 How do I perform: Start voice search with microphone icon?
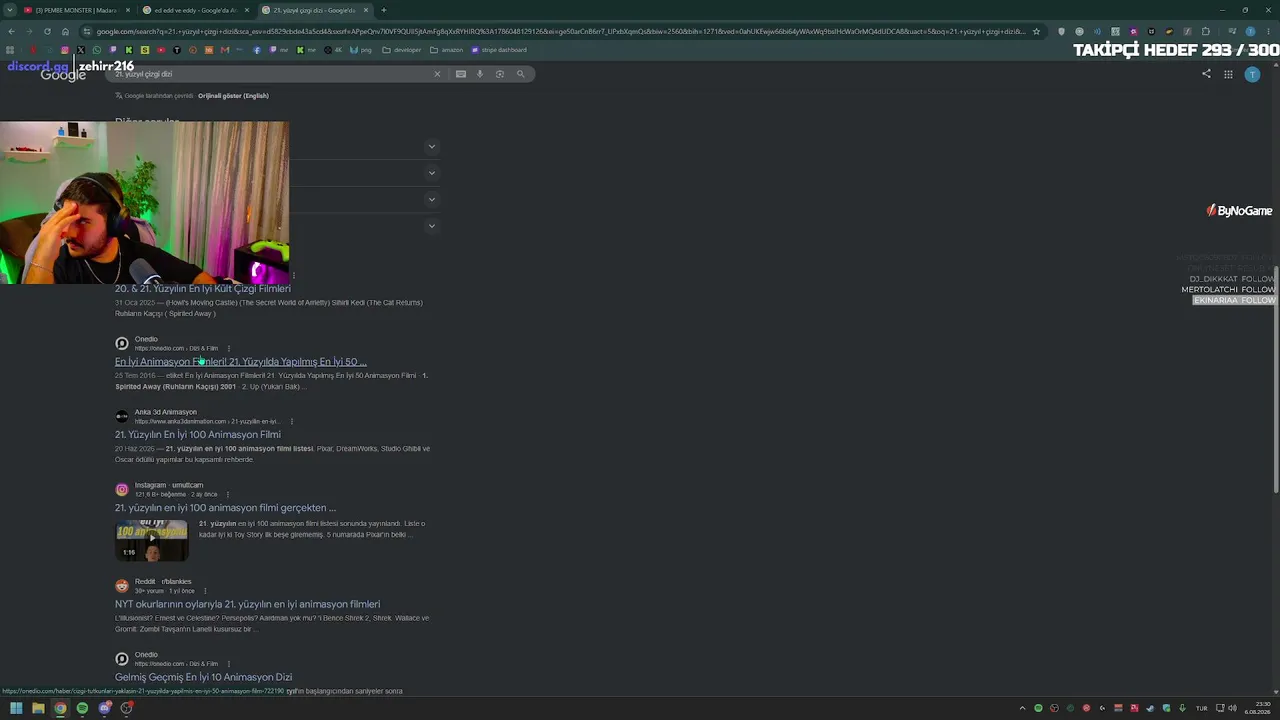tap(480, 74)
